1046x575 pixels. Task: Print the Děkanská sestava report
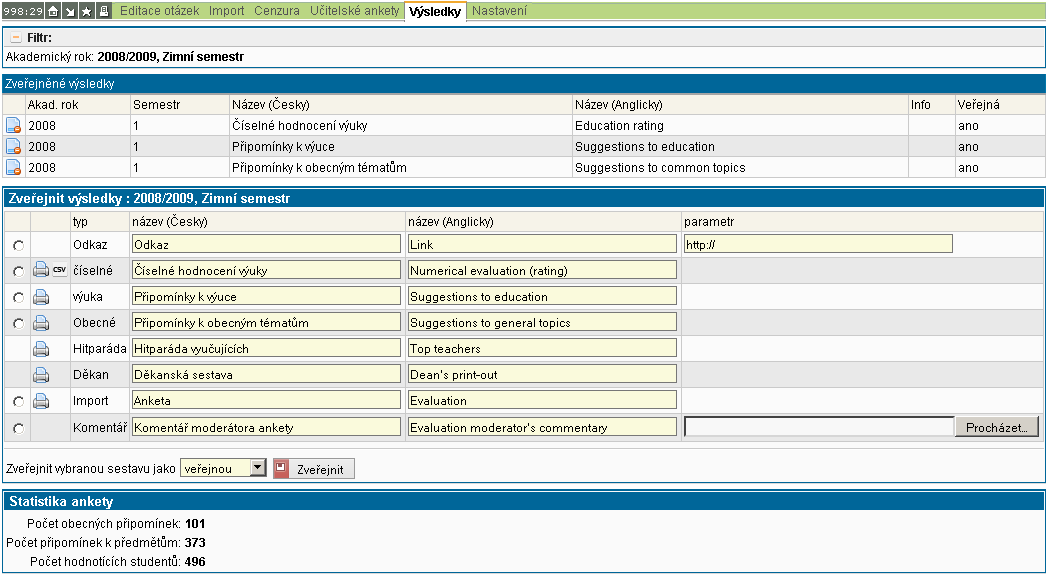pos(41,375)
